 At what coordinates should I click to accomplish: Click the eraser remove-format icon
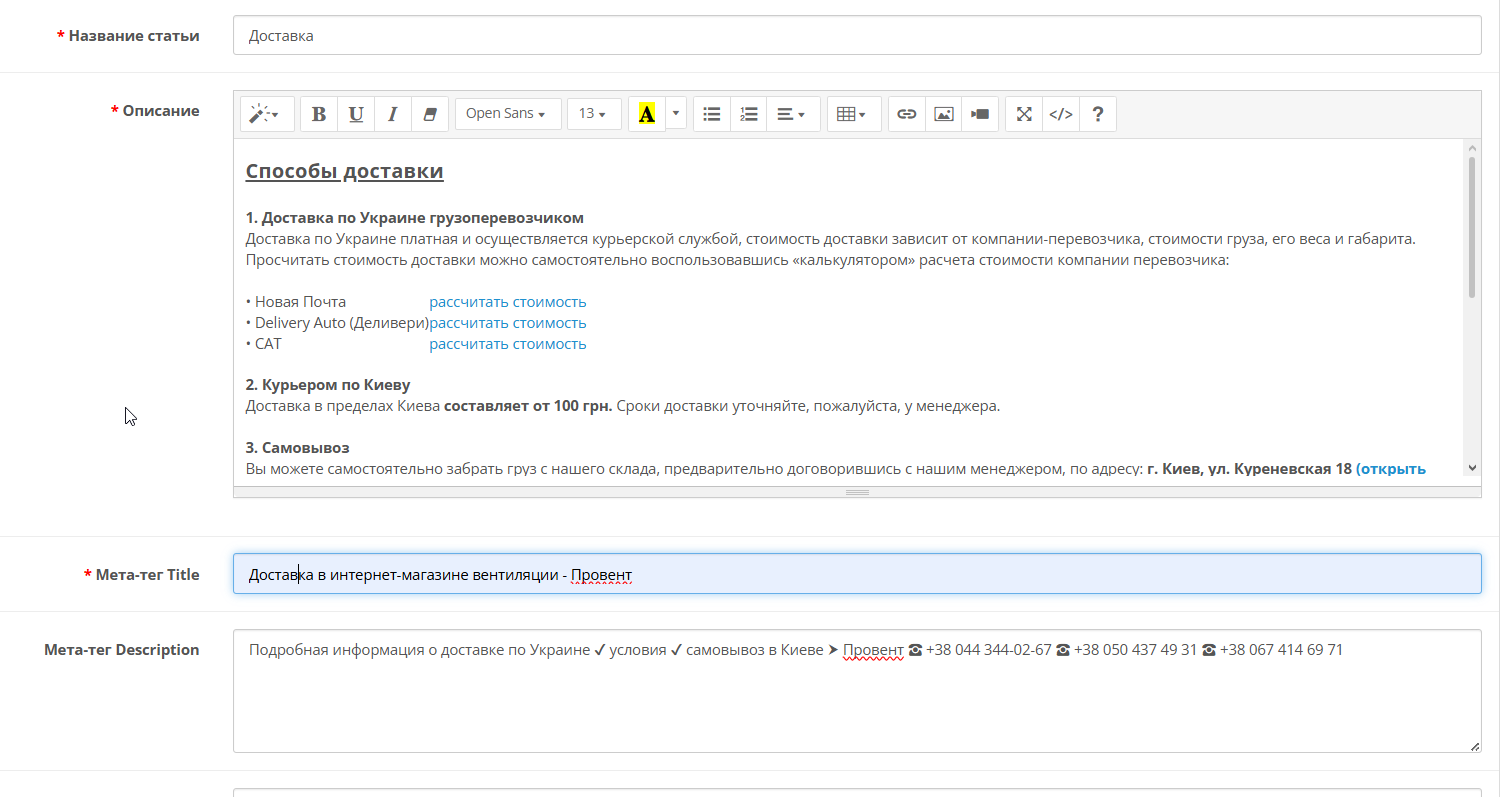pyautogui.click(x=430, y=114)
